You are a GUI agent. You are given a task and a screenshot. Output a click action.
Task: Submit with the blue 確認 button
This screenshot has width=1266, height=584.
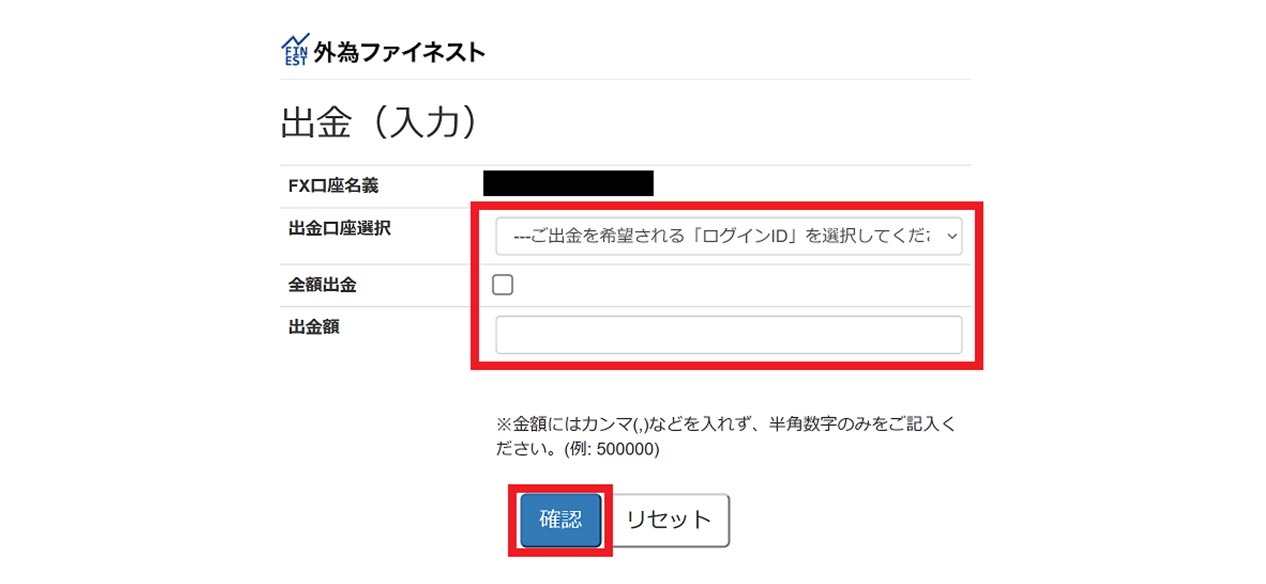pyautogui.click(x=561, y=520)
